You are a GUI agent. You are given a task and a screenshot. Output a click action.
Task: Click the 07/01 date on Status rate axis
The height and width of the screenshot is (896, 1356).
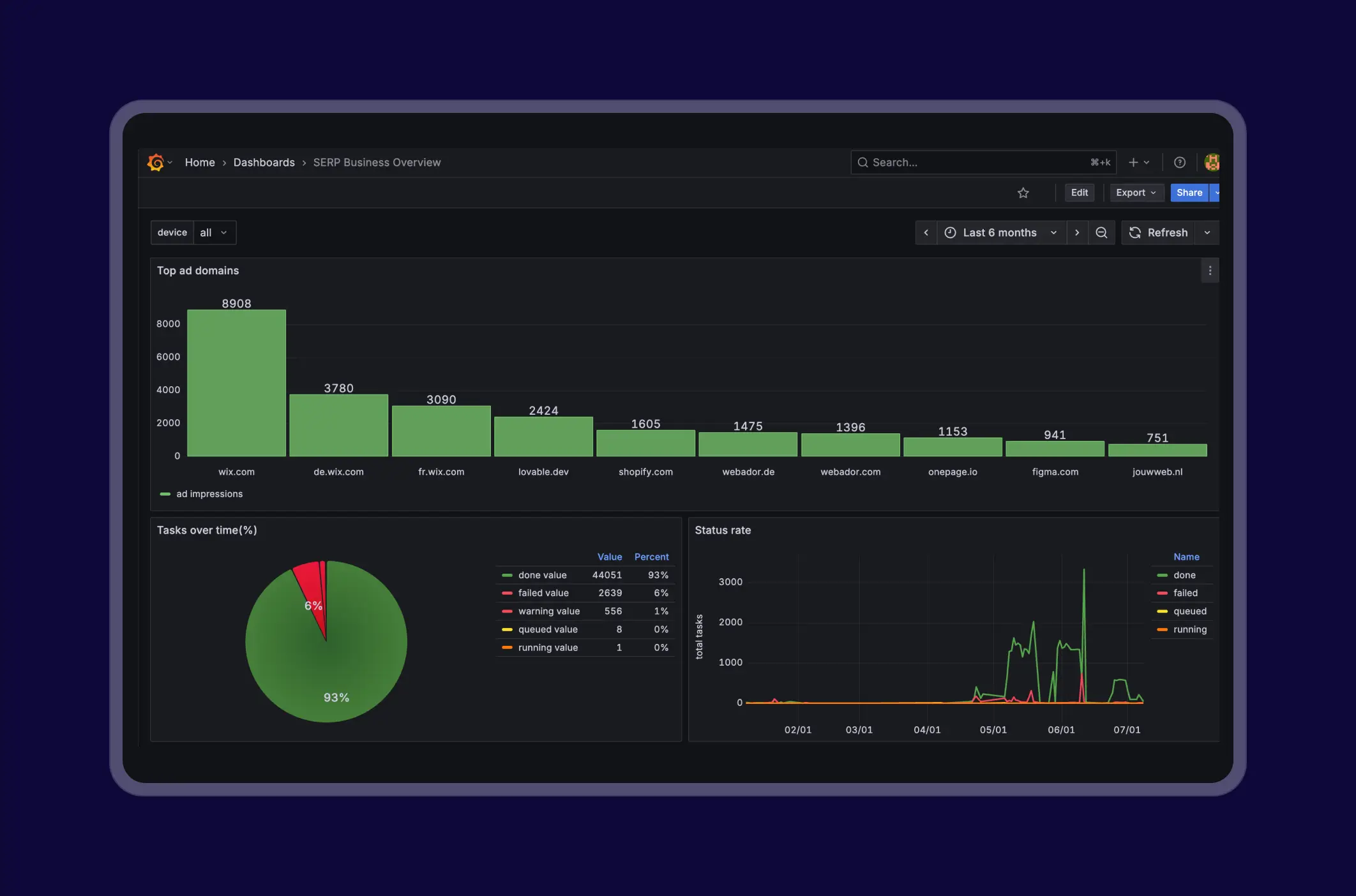pyautogui.click(x=1127, y=729)
